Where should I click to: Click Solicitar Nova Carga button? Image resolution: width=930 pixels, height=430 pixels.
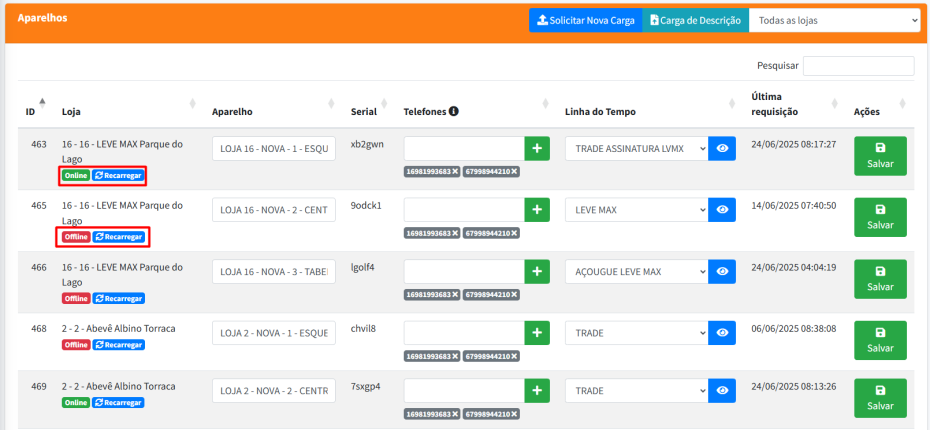pos(585,20)
